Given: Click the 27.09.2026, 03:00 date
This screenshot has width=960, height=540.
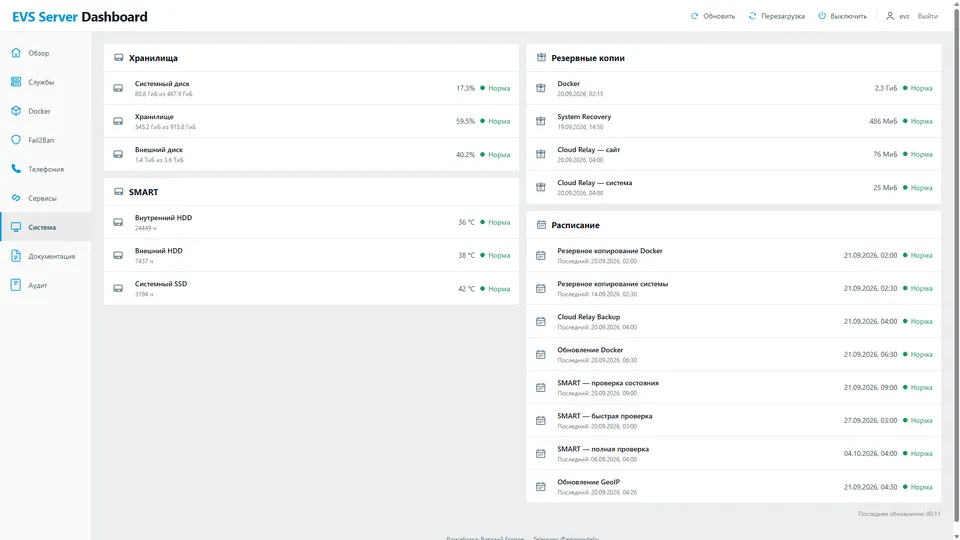Looking at the screenshot, I should click(x=870, y=421).
